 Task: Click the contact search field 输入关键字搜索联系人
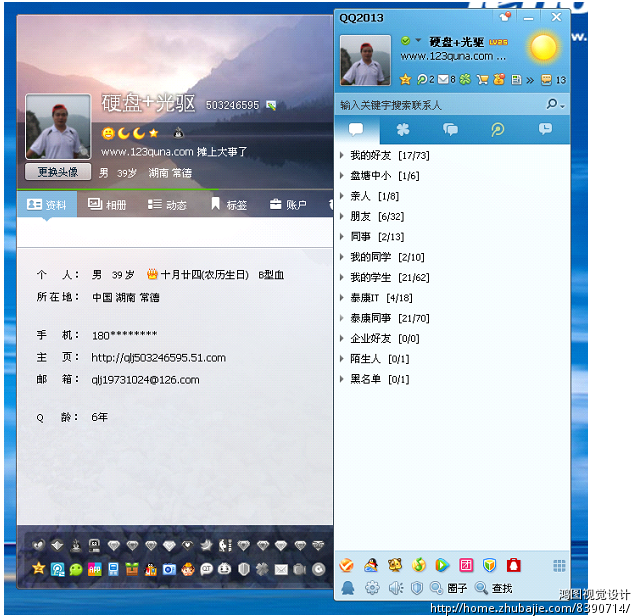pyautogui.click(x=441, y=105)
